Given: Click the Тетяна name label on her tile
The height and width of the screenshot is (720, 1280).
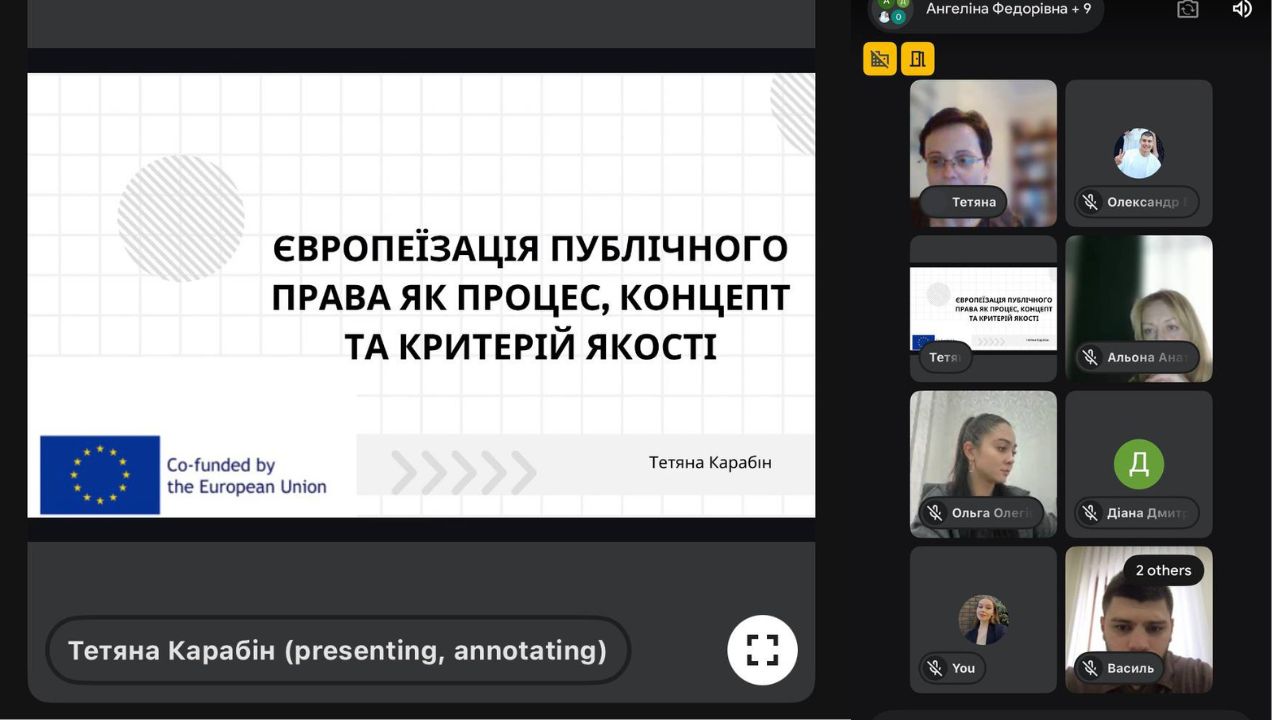Looking at the screenshot, I should [973, 202].
